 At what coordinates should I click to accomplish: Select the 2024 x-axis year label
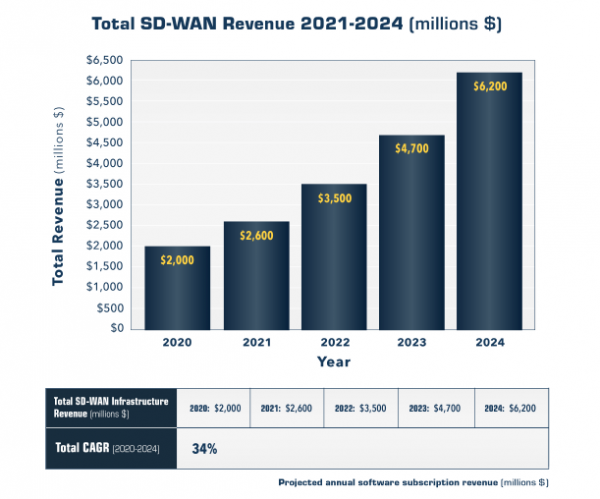(x=490, y=342)
